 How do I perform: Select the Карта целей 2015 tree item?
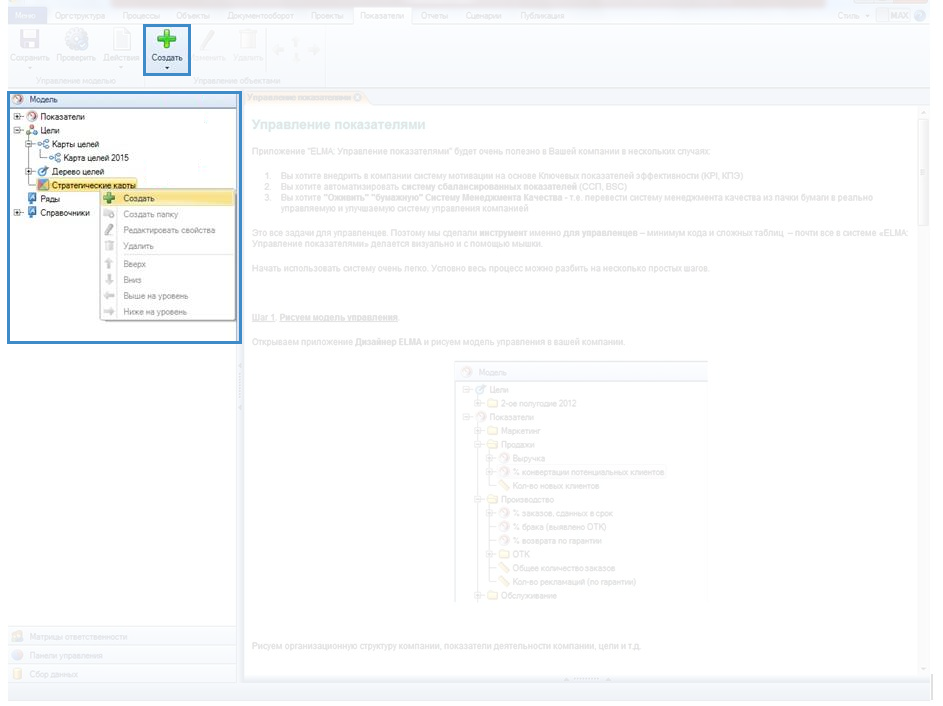point(96,158)
